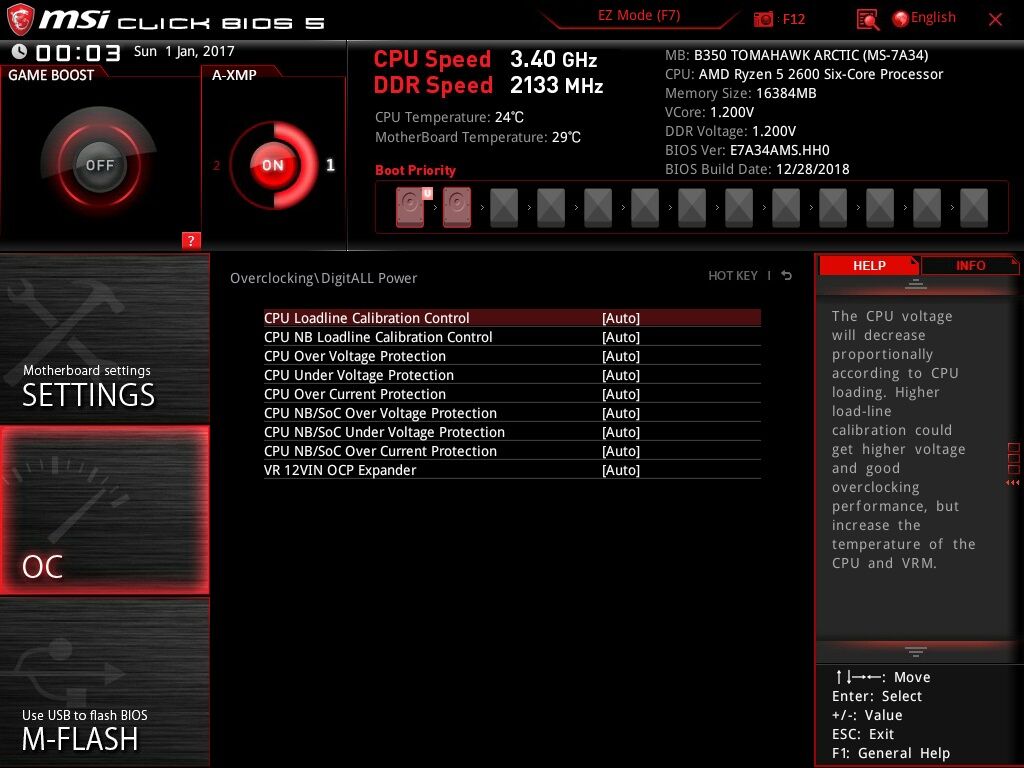The image size is (1024, 768).
Task: Click the CPU Speed 3.40 GHz reading
Action: pyautogui.click(x=485, y=59)
